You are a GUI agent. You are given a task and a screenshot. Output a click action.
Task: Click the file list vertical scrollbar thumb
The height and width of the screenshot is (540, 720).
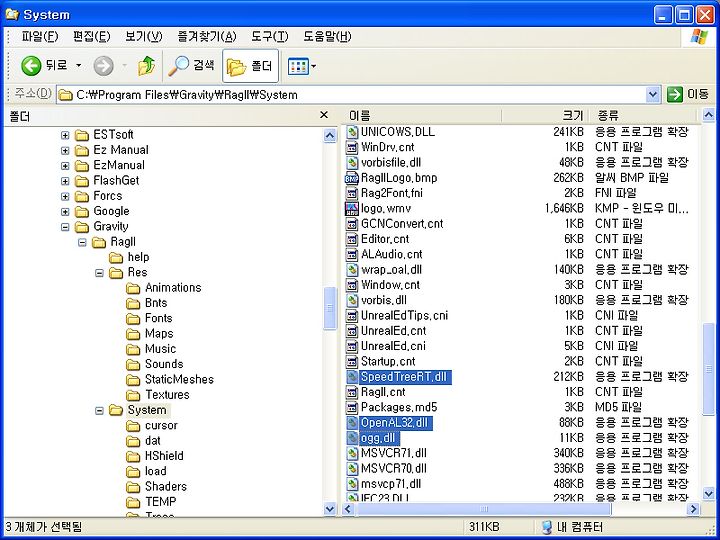click(709, 369)
